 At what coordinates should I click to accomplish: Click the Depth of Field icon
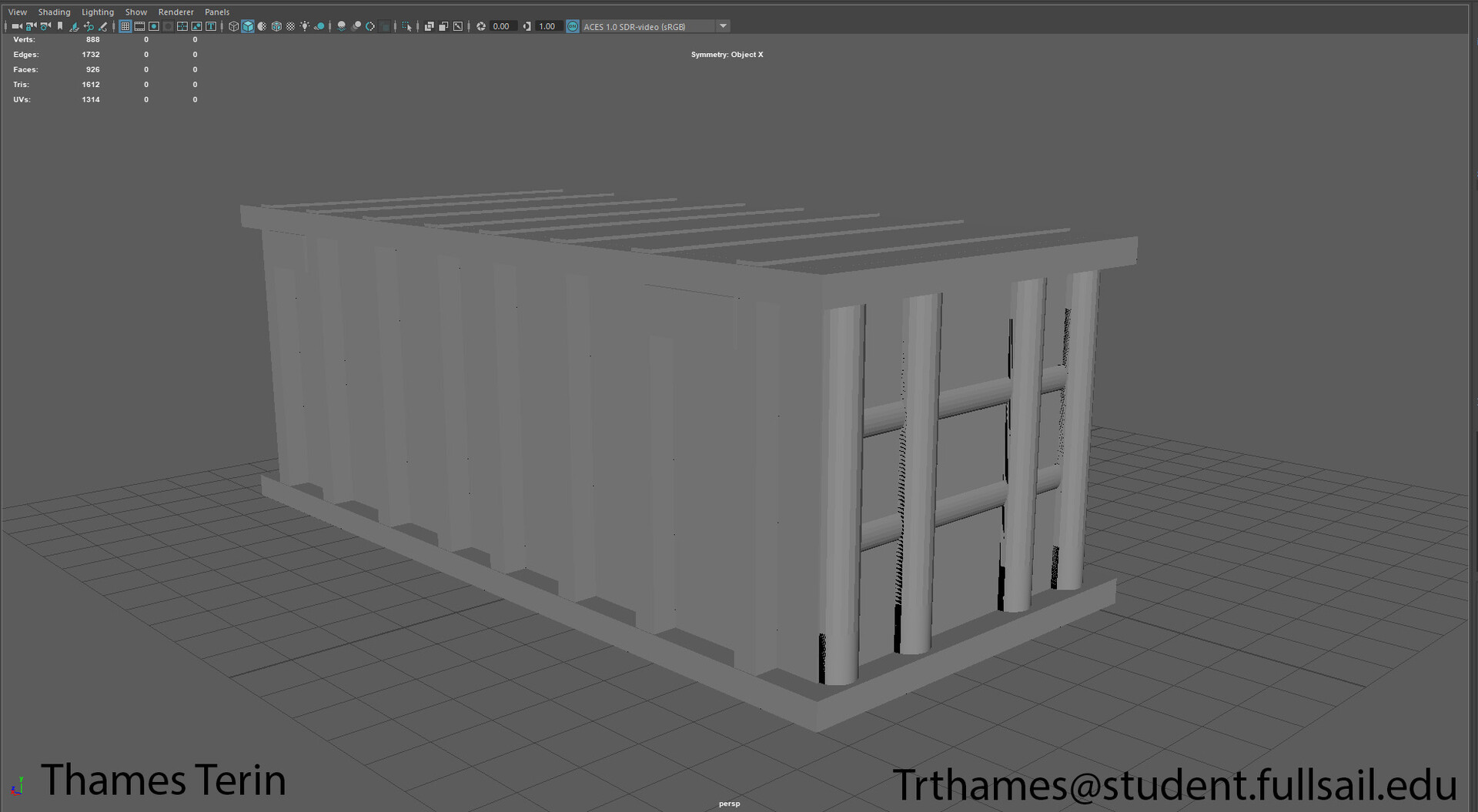pos(385,26)
